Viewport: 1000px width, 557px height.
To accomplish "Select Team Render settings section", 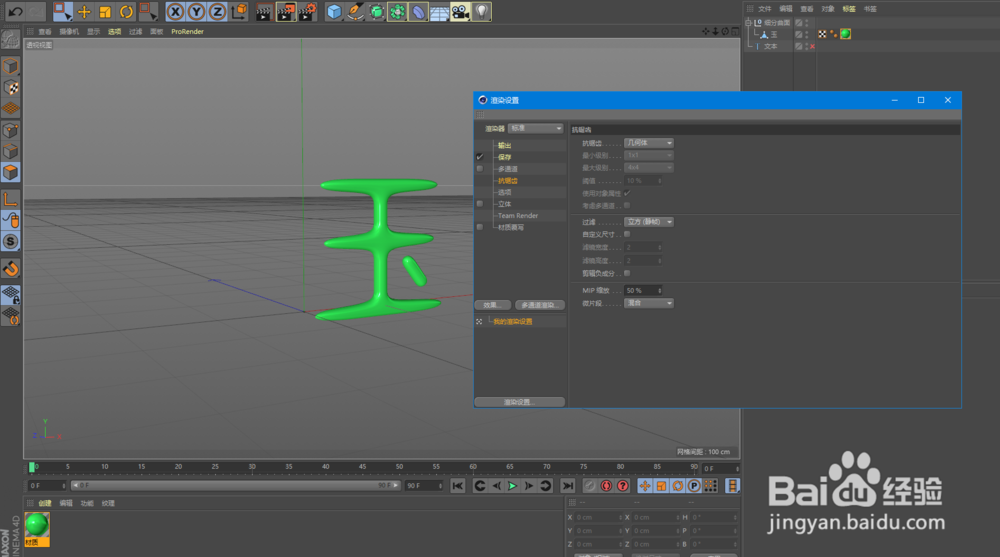I will pyautogui.click(x=518, y=216).
